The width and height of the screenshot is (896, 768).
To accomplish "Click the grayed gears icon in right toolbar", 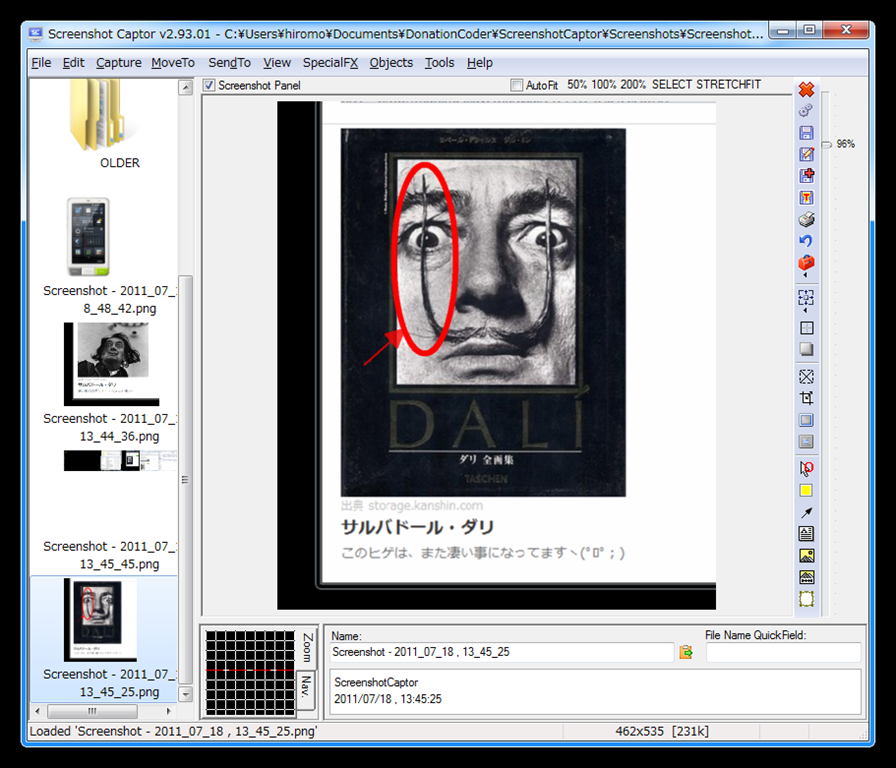I will 806,110.
